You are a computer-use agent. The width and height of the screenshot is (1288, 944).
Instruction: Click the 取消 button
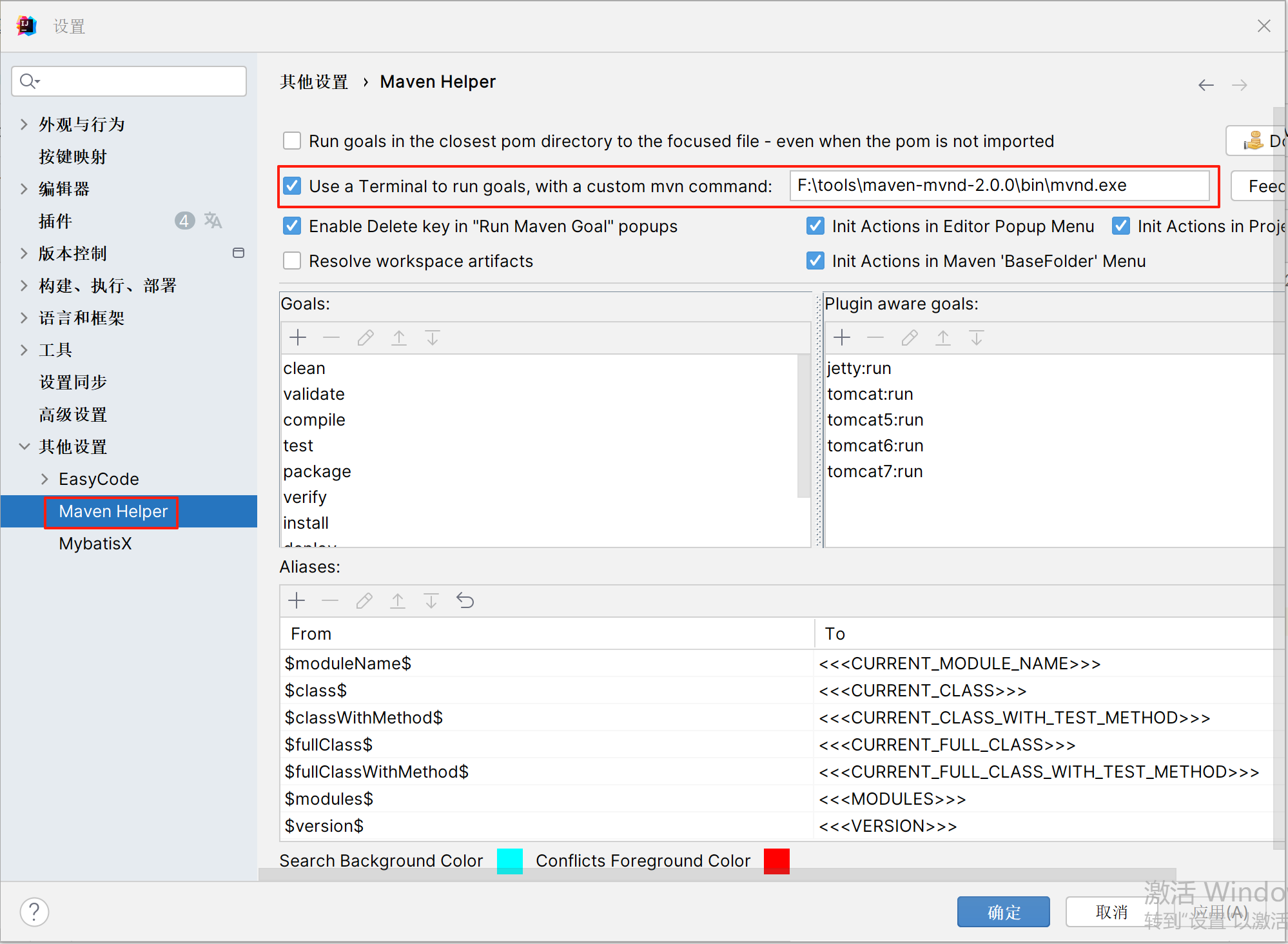pos(1111,912)
